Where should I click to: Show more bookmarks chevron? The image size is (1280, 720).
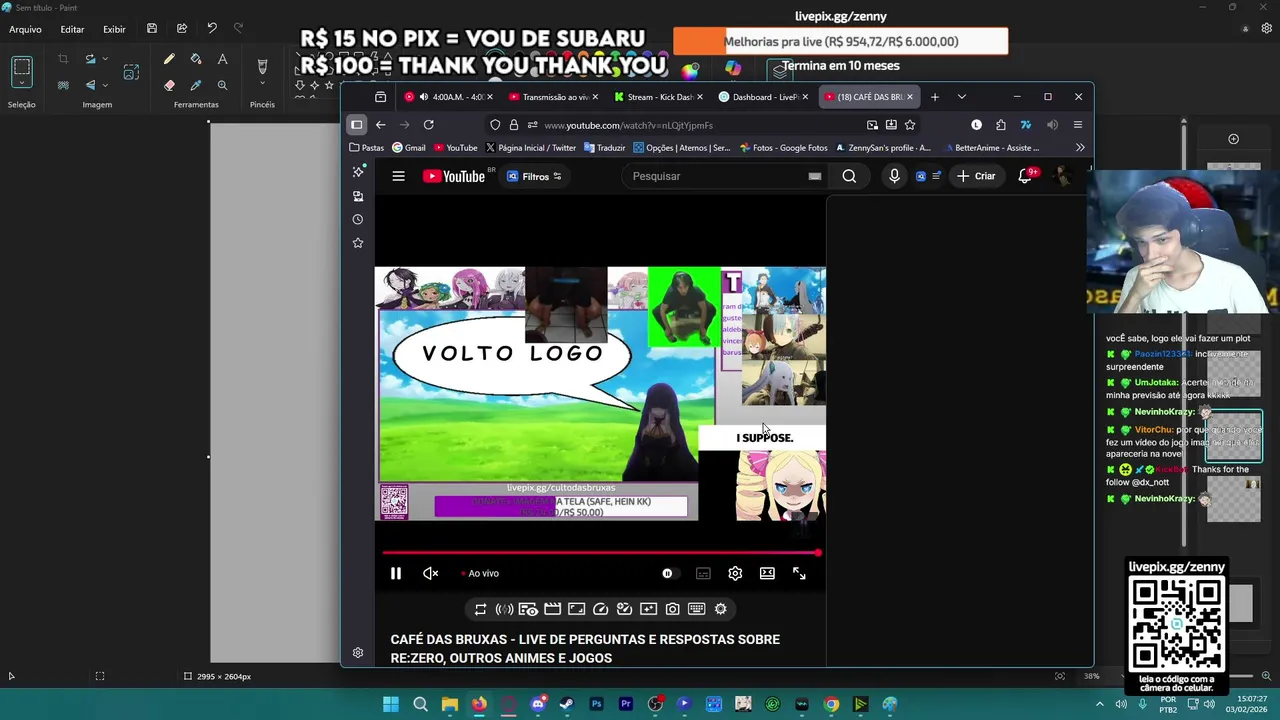click(1080, 148)
